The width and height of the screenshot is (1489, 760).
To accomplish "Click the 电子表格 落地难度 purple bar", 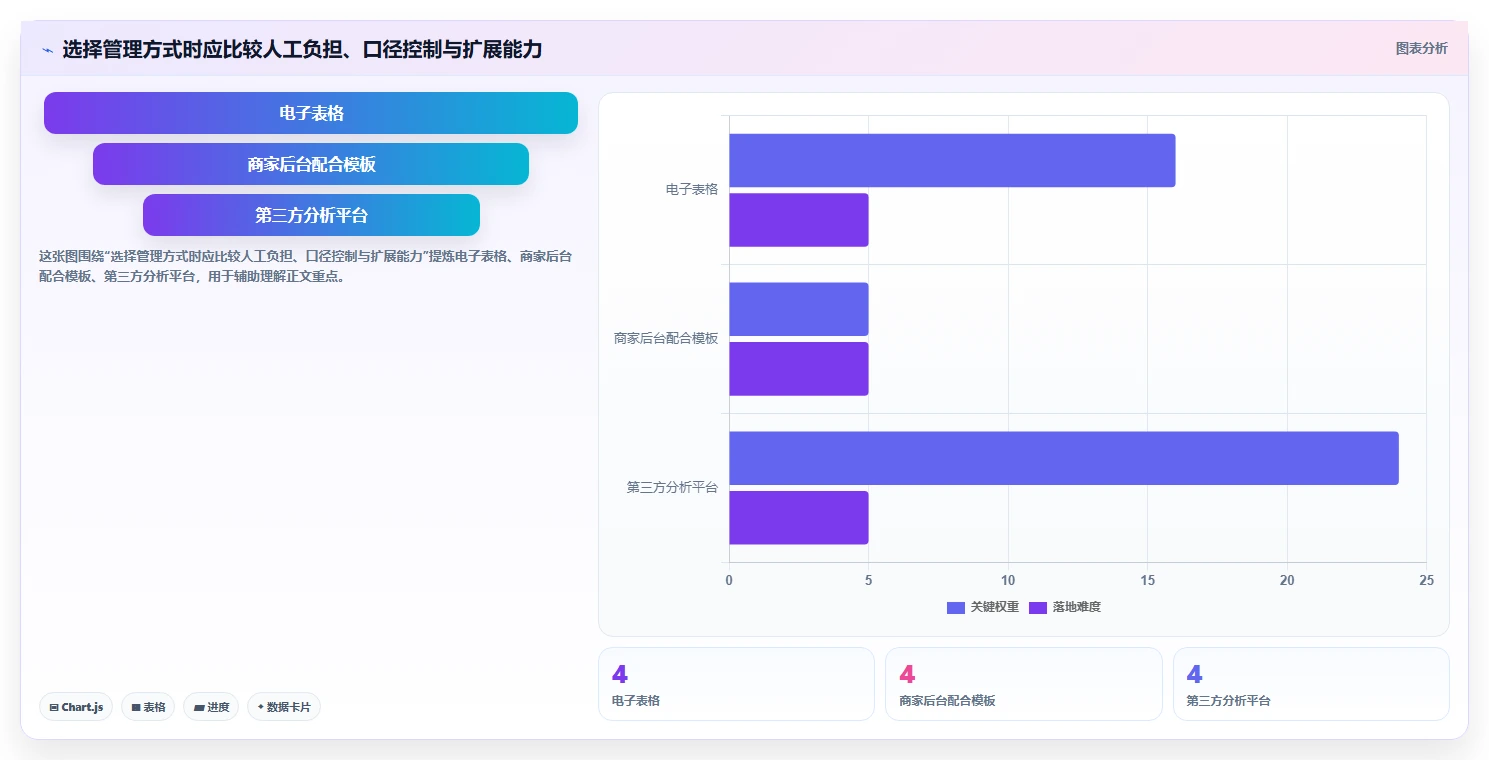I will 799,220.
